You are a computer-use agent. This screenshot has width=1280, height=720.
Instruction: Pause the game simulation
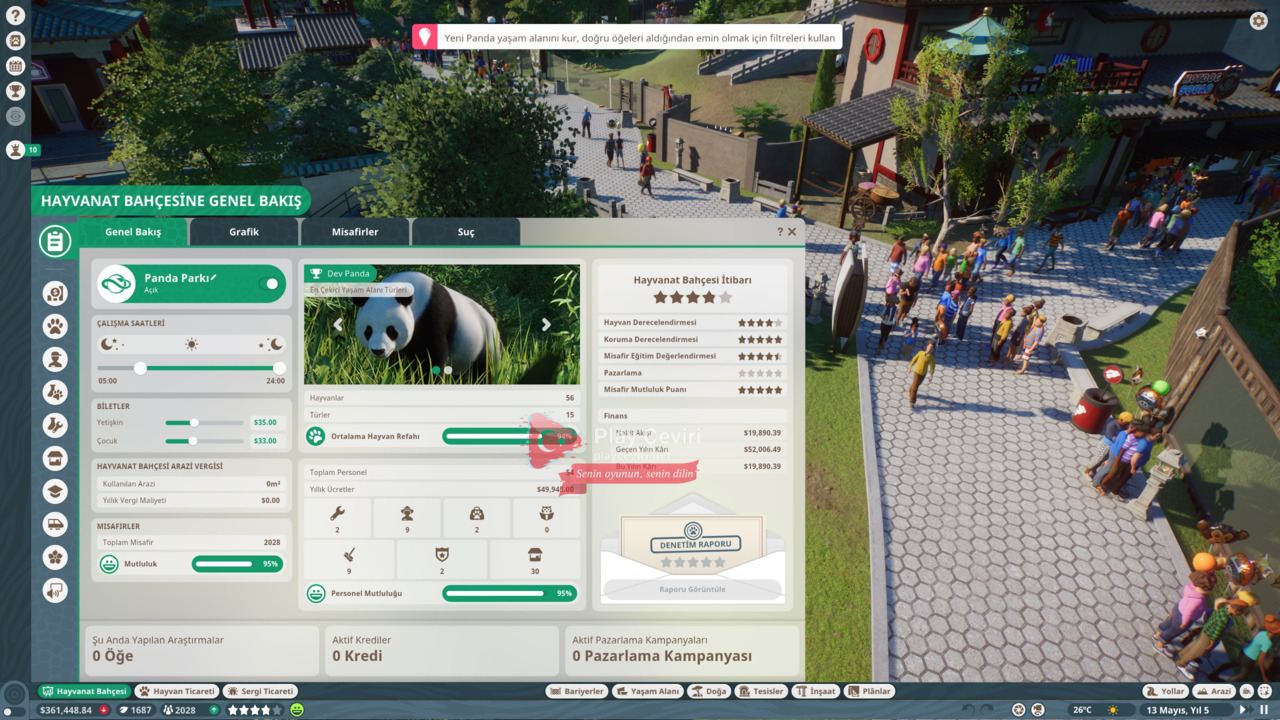click(1264, 710)
